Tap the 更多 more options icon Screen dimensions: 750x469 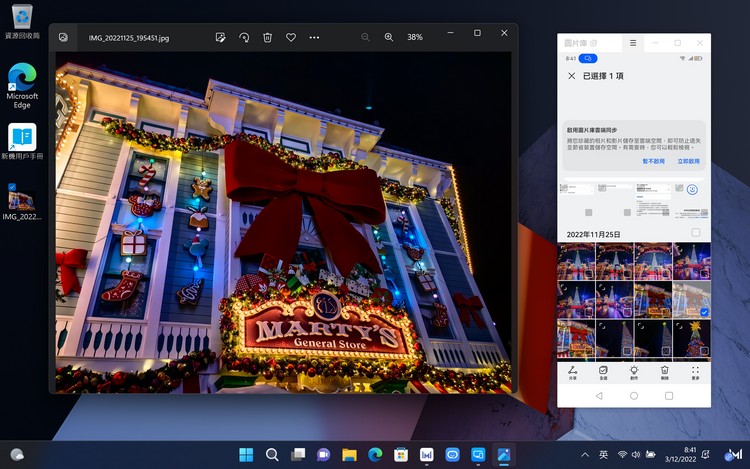[x=695, y=372]
